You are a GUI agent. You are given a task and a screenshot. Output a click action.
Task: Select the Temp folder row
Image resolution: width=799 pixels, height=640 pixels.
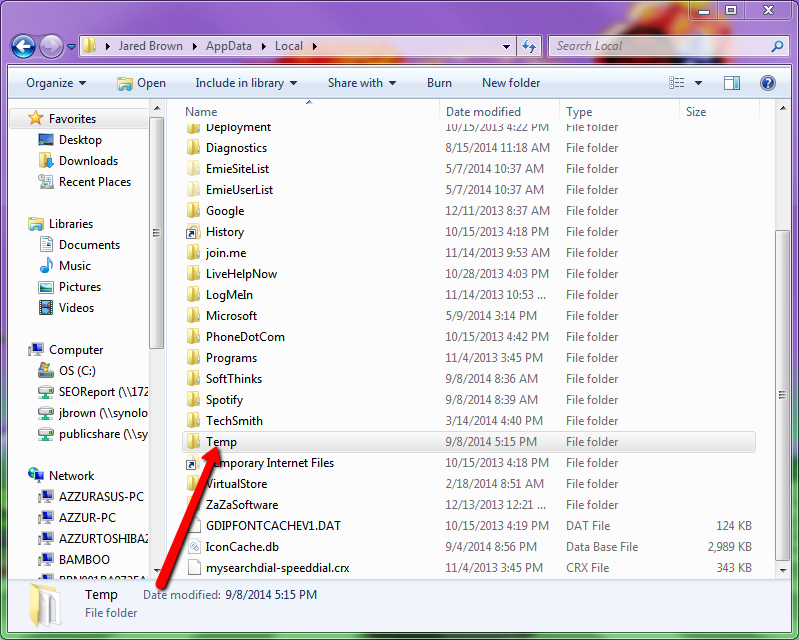[468, 442]
